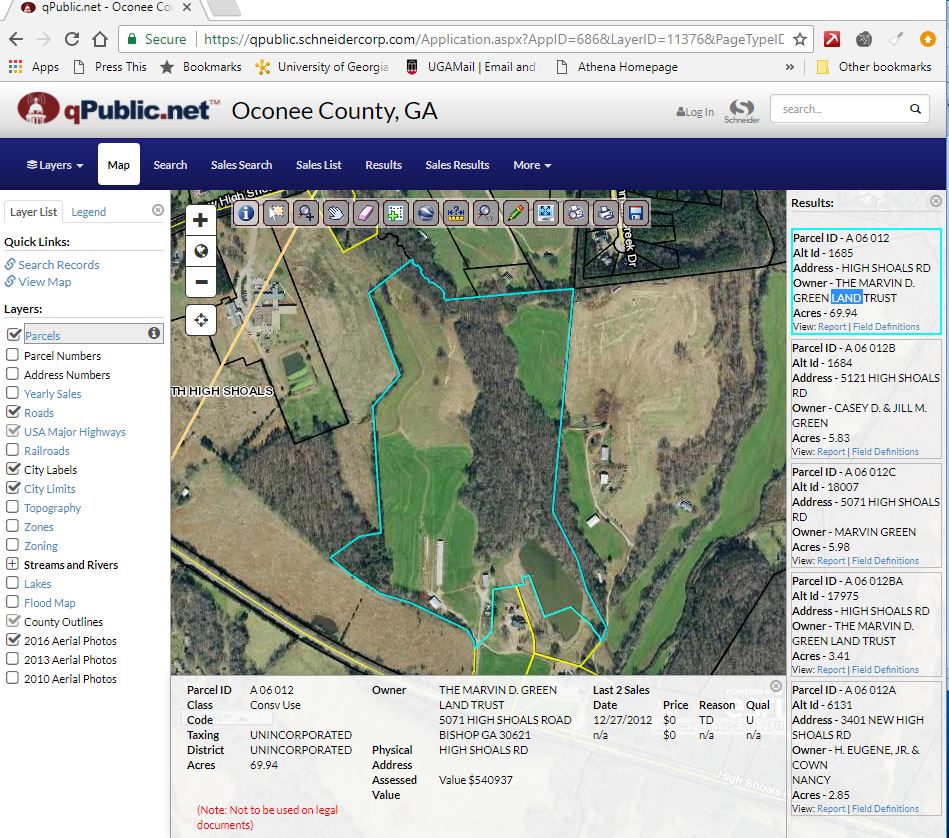Viewport: 949px width, 838px height.
Task: Toggle the Yearly Sales layer checkbox
Action: (x=12, y=392)
